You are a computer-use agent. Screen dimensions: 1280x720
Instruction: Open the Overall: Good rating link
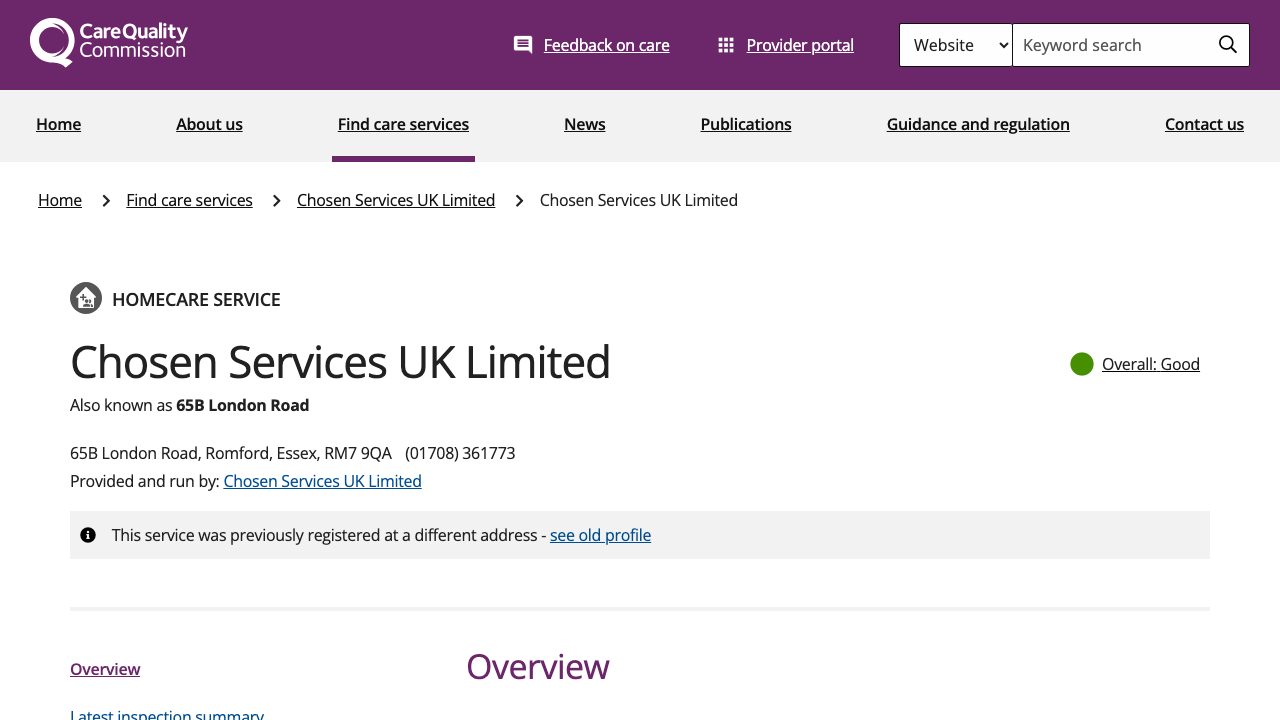point(1150,364)
